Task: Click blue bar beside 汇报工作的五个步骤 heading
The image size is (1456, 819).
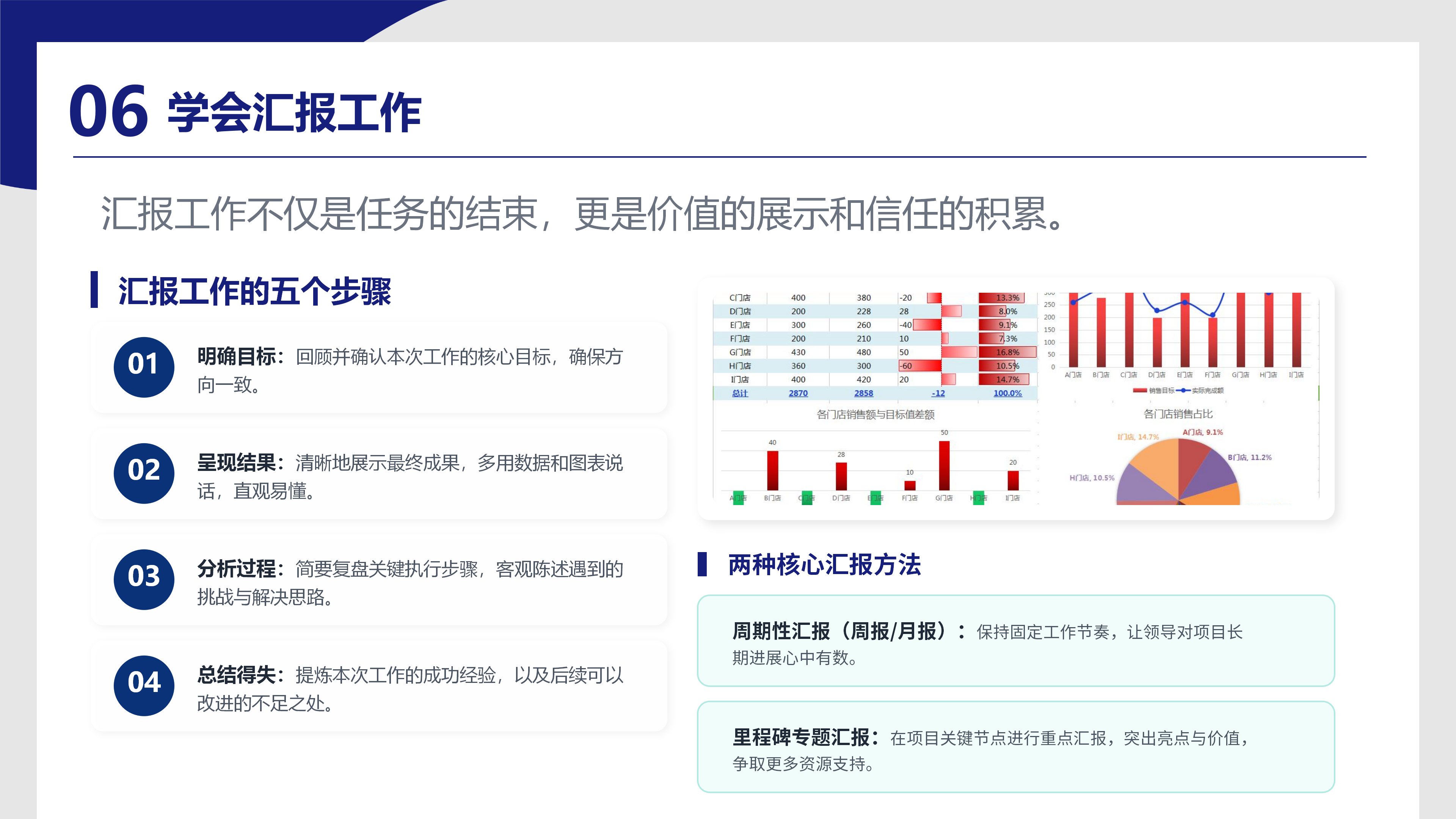Action: [x=94, y=290]
